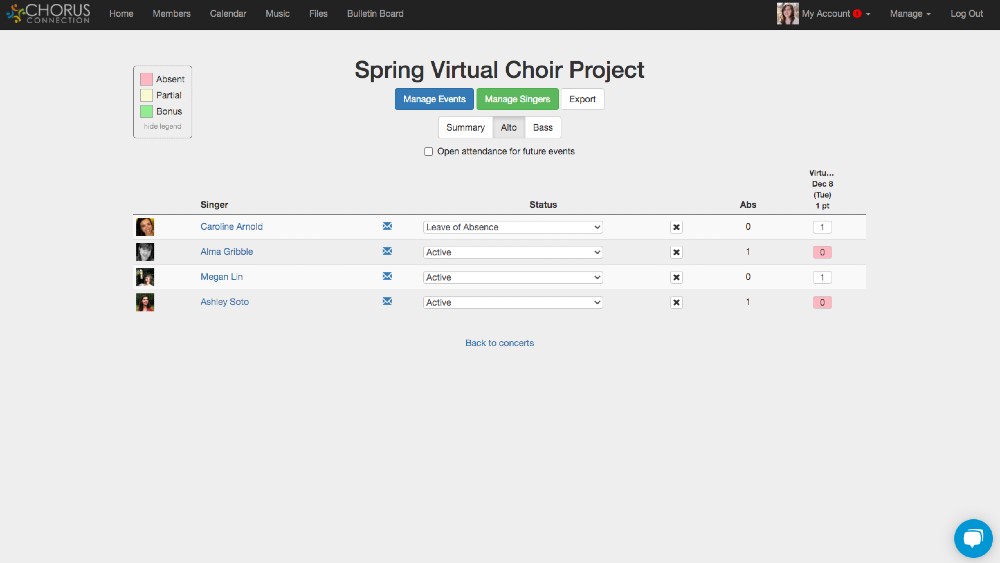
Task: Click the pink Absent legend swatch
Action: click(x=146, y=79)
